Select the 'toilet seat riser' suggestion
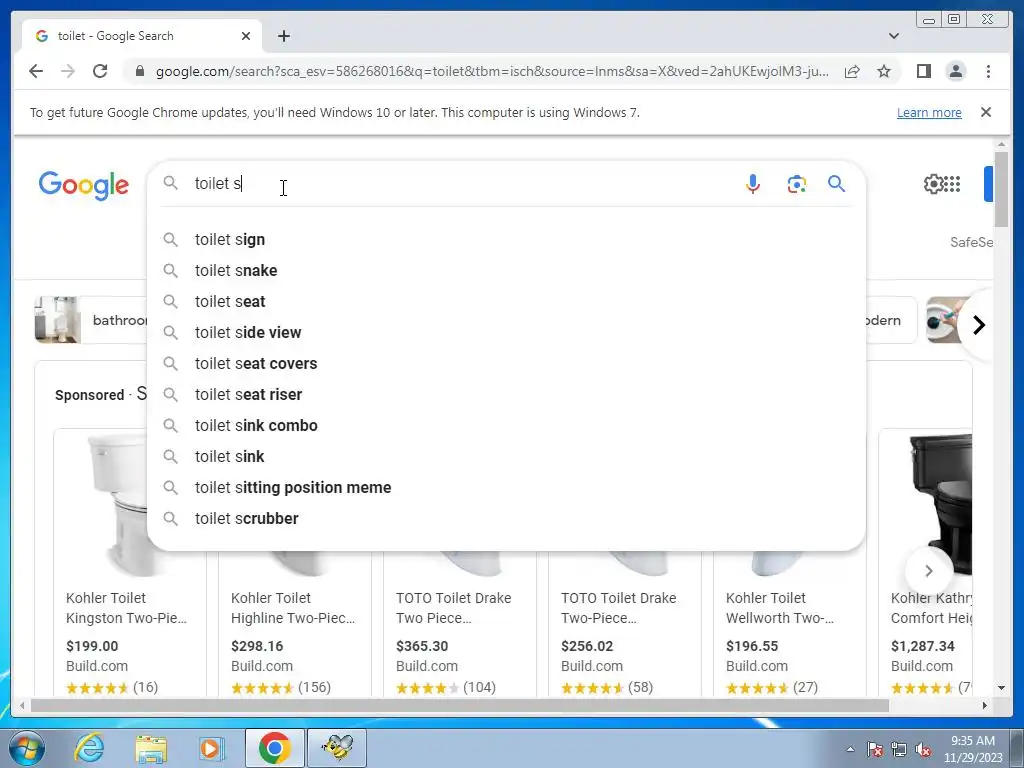This screenshot has height=768, width=1024. point(506,394)
